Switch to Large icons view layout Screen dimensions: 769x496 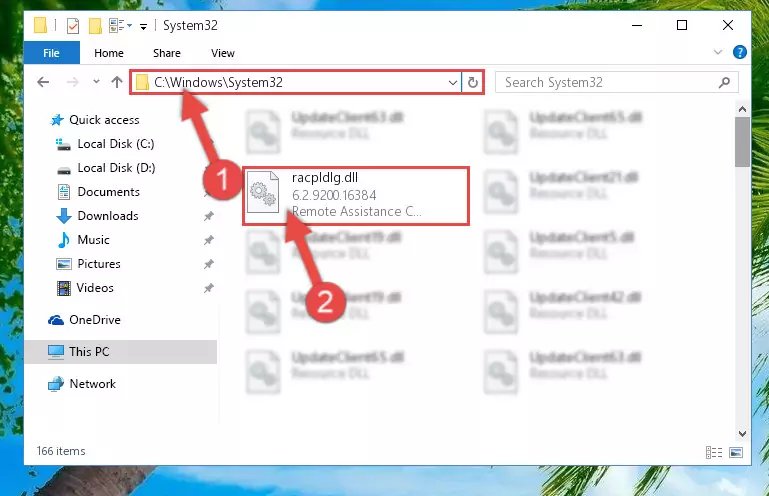(x=736, y=452)
